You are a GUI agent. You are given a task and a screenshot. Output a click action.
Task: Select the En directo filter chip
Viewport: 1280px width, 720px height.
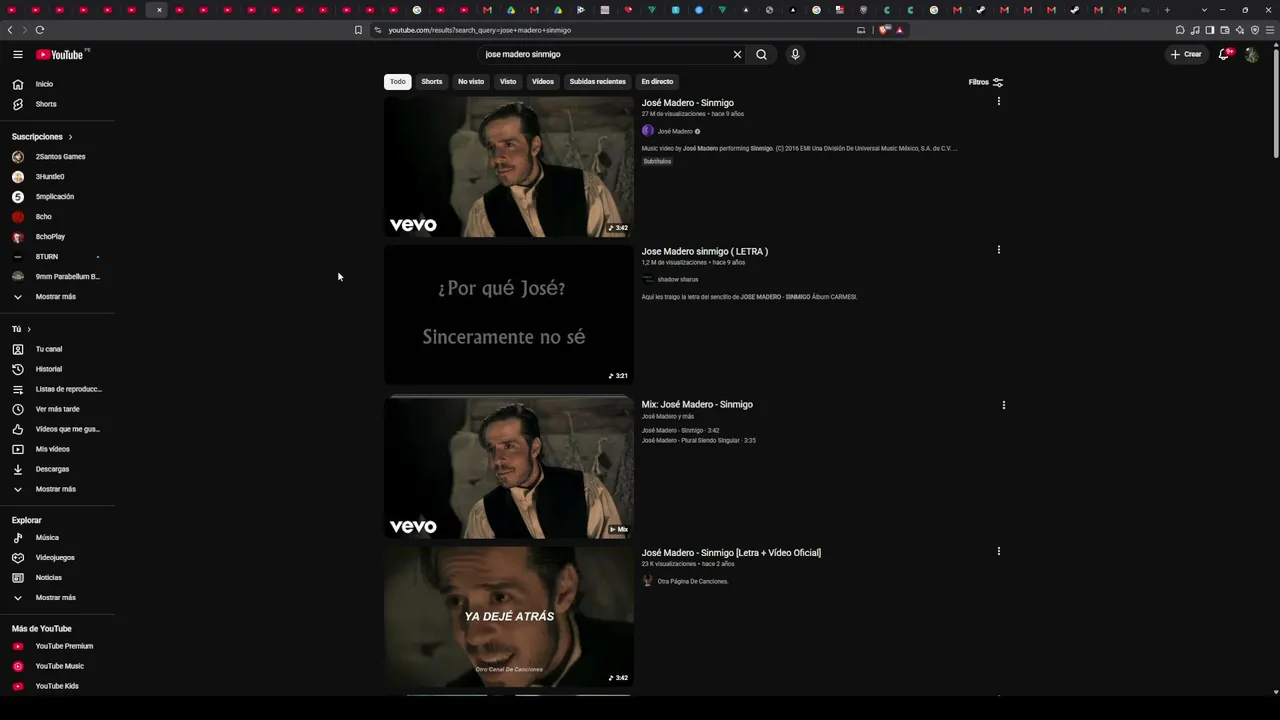pos(657,82)
